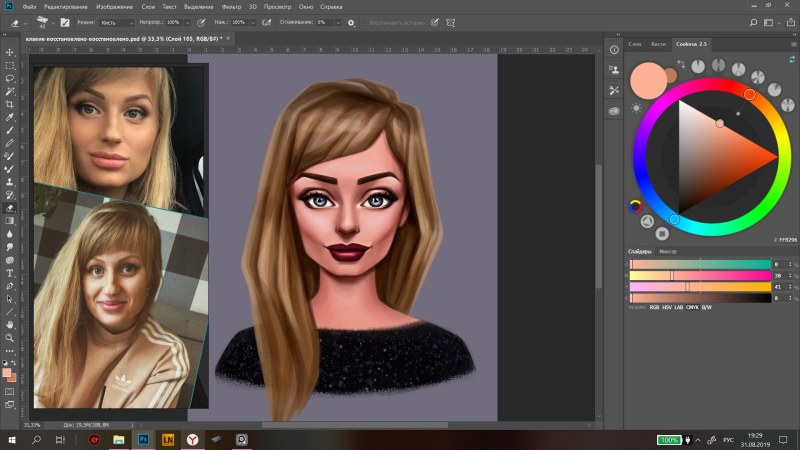Click the large peach foreground color swatch

click(x=648, y=78)
